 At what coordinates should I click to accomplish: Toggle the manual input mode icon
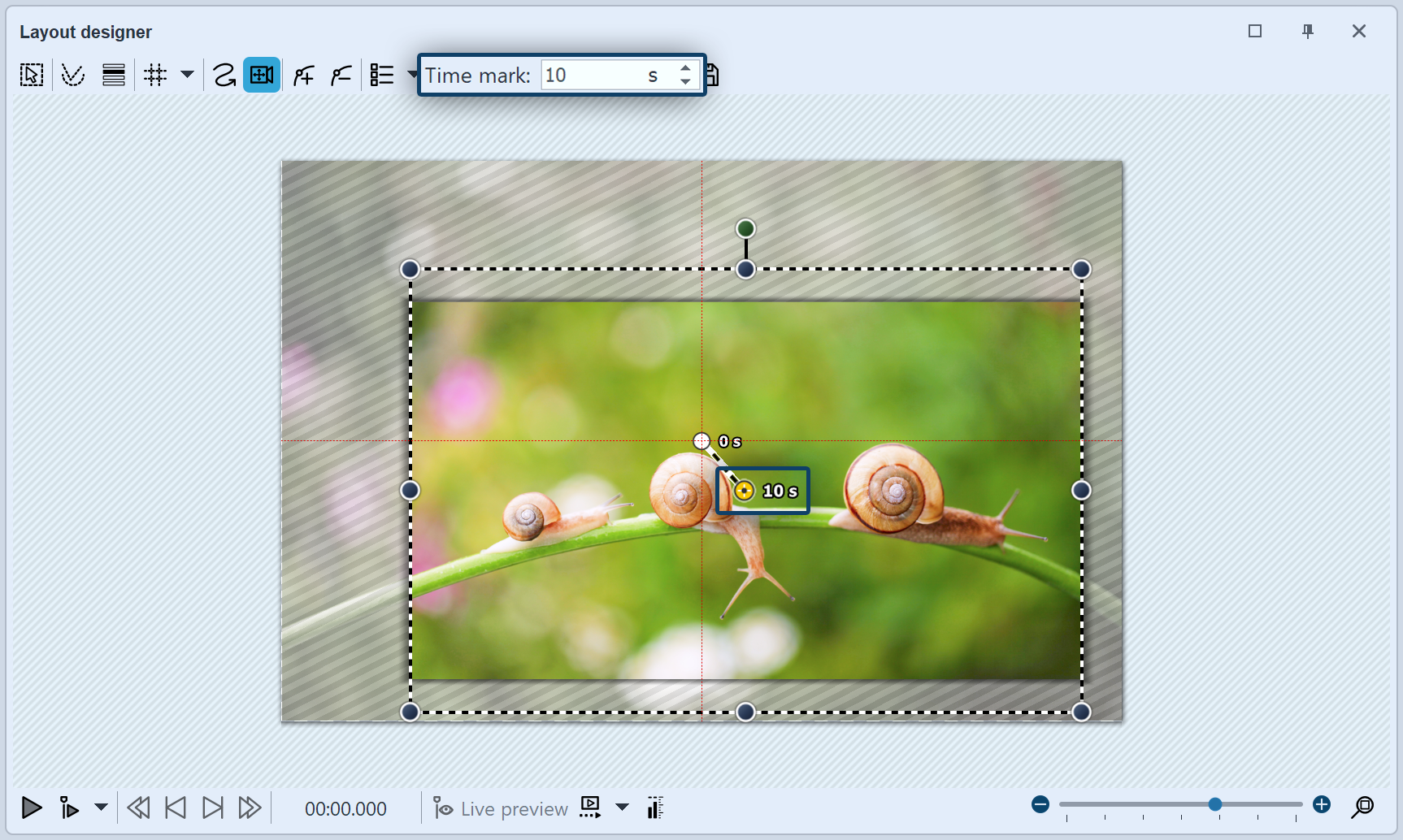pyautogui.click(x=654, y=808)
